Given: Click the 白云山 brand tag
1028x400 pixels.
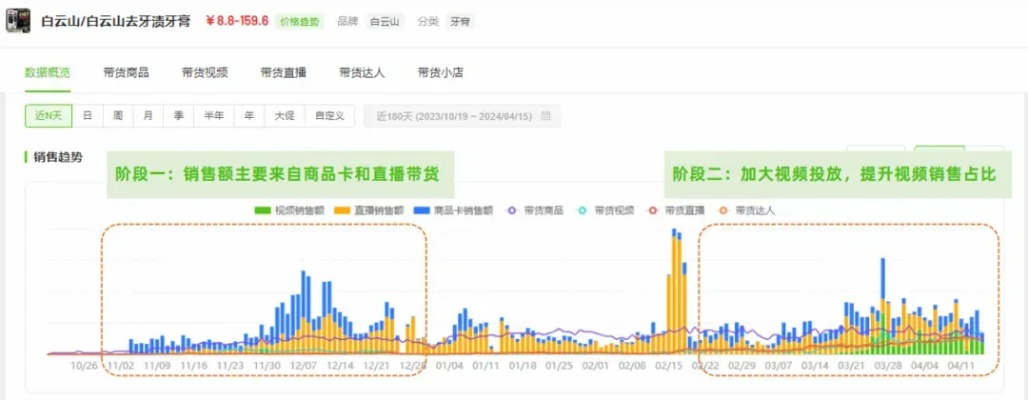Looking at the screenshot, I should point(385,21).
